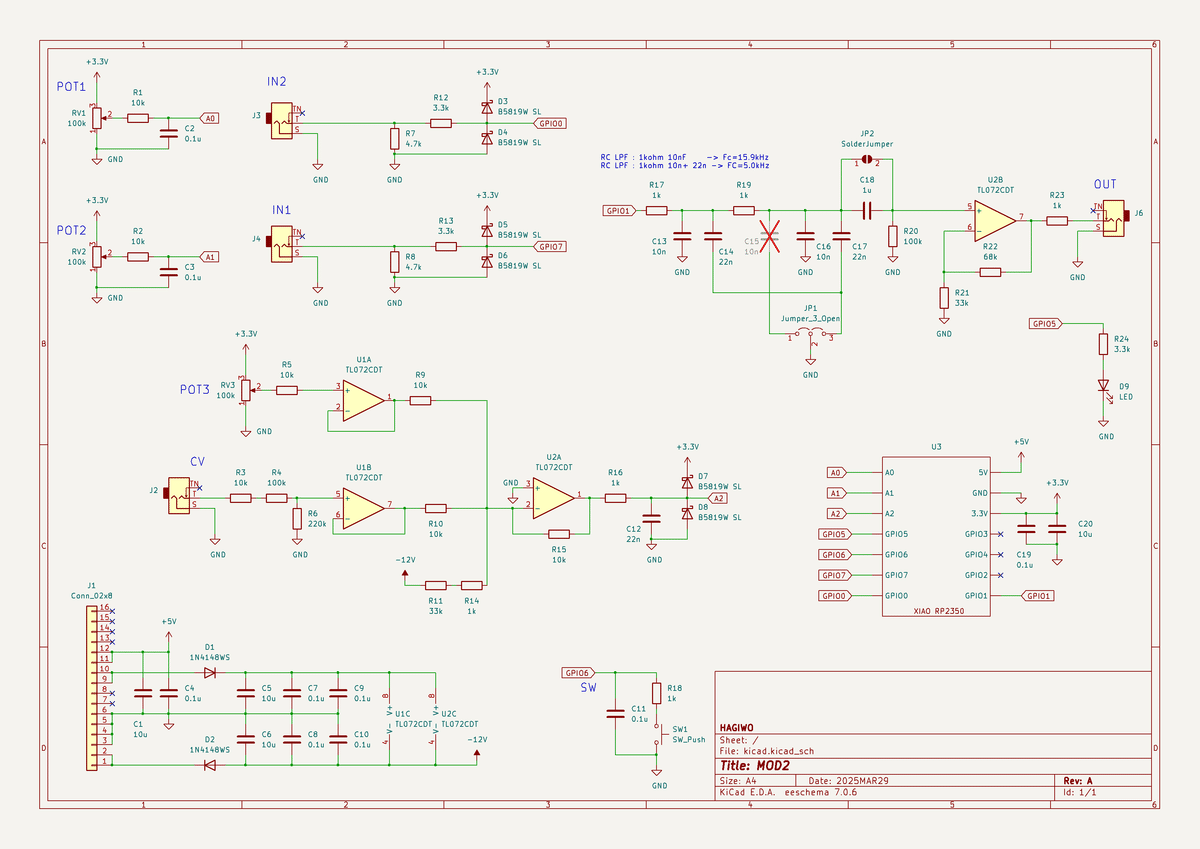Click the A1 global label next to C3
The width and height of the screenshot is (1200, 849).
[x=209, y=257]
